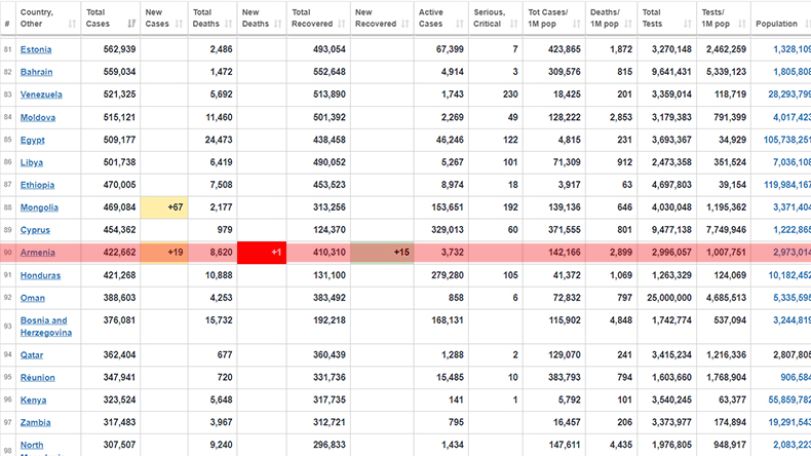
Task: Click Venezuela population value link
Action: (x=789, y=95)
